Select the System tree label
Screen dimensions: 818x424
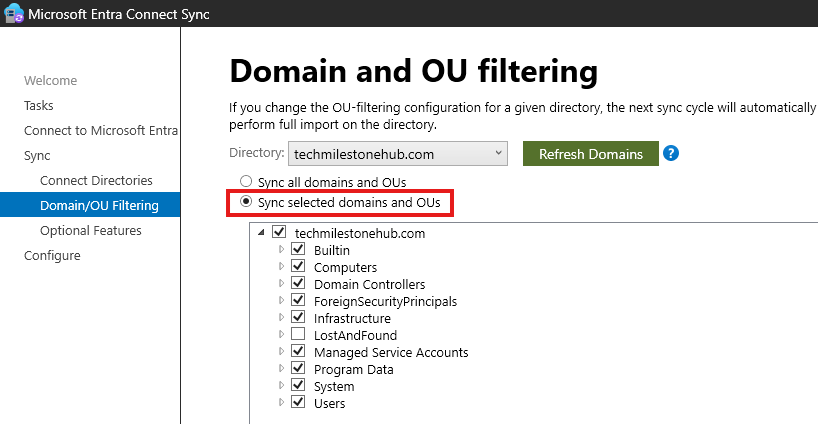pos(334,386)
